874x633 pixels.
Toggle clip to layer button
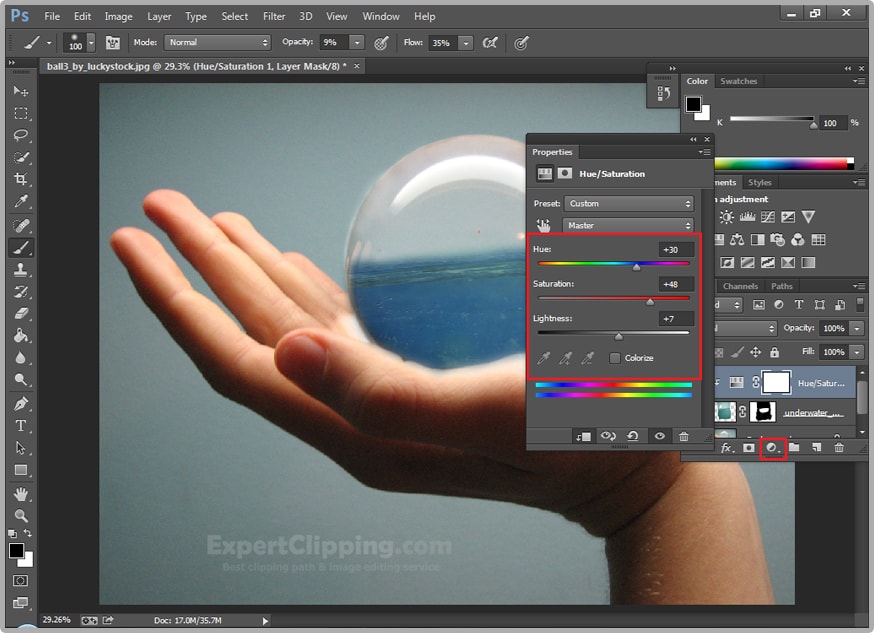tap(581, 436)
